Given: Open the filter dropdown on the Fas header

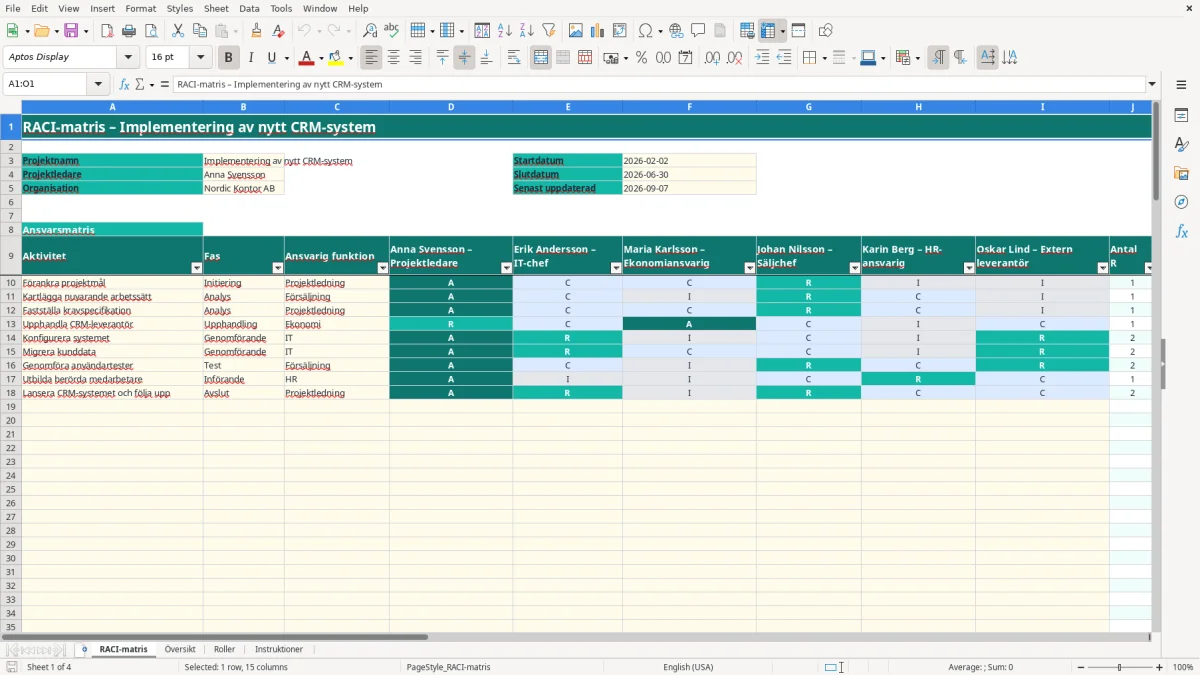Looking at the screenshot, I should [x=277, y=268].
